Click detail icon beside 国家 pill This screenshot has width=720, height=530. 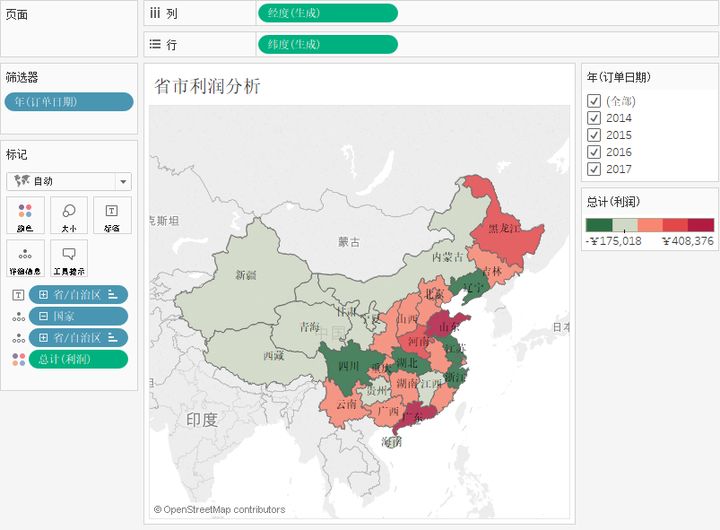coord(18,316)
